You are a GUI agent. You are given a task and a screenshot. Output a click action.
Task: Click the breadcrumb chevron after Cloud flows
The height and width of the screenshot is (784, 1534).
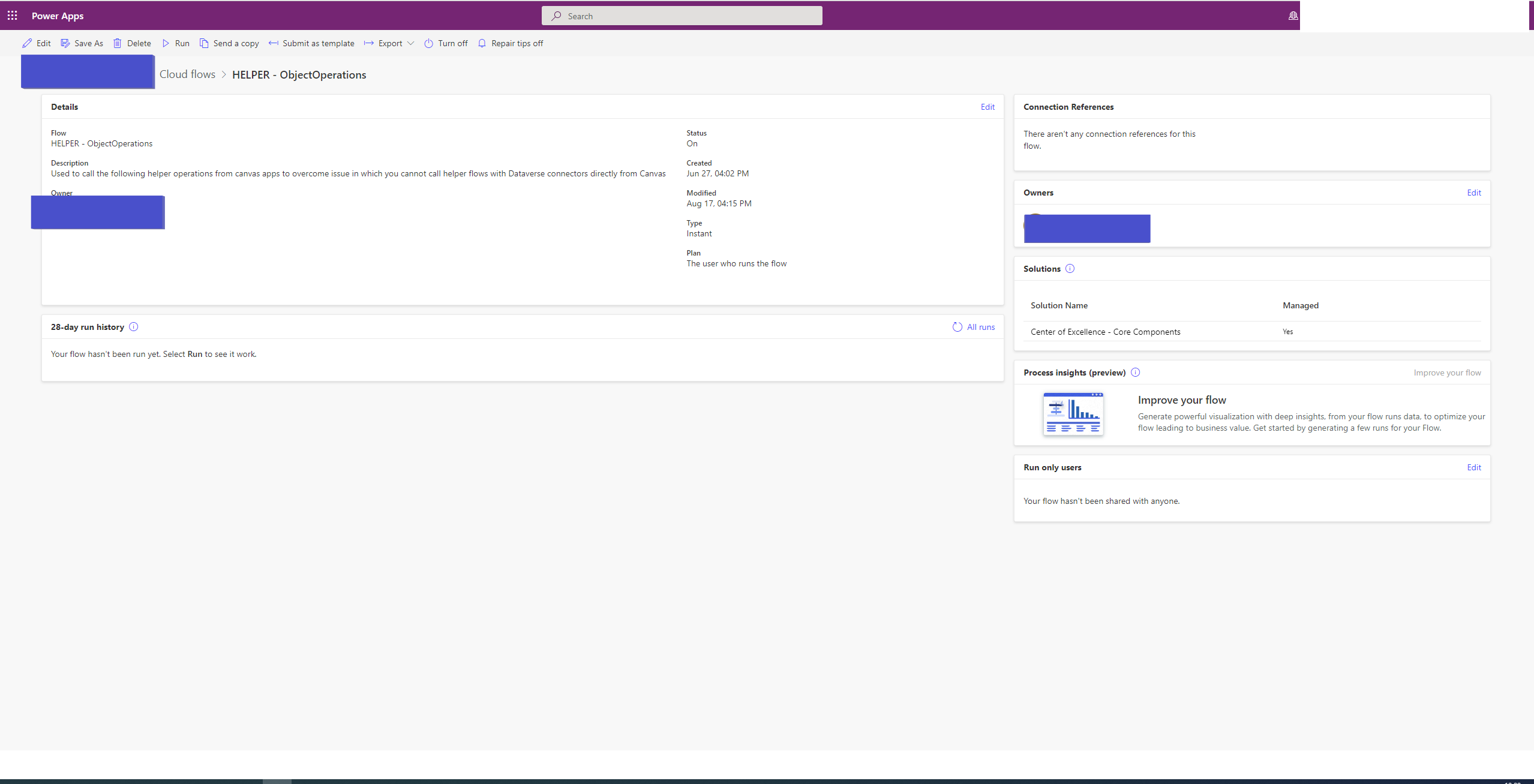[223, 74]
